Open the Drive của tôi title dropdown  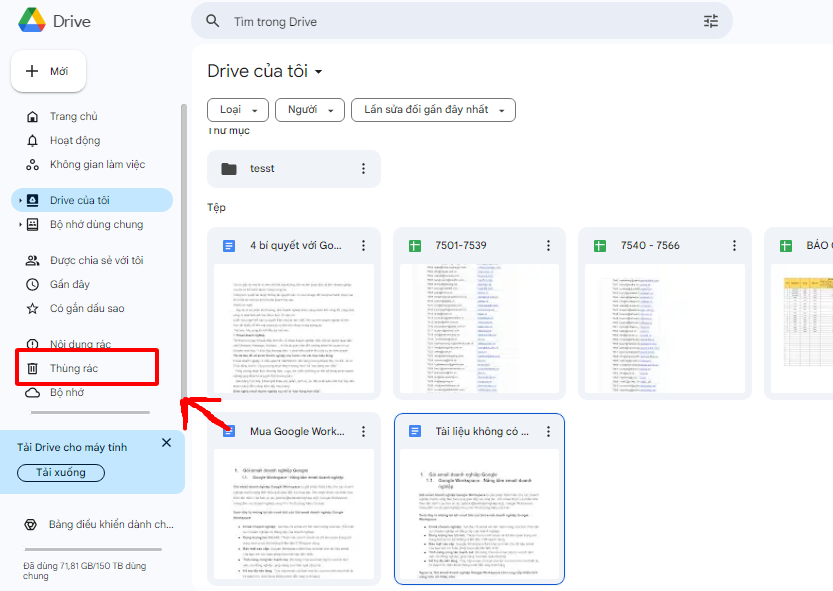319,72
